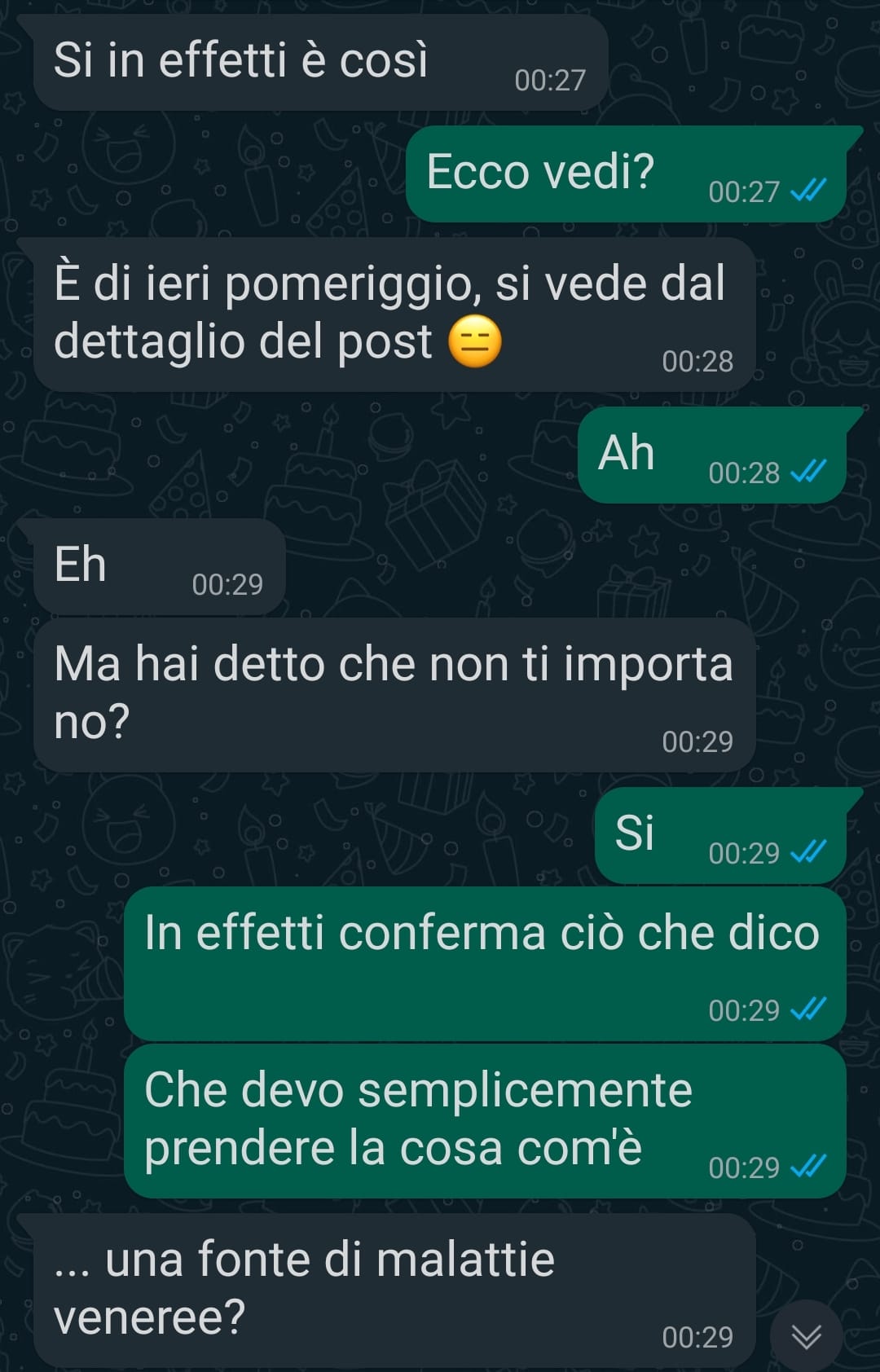The height and width of the screenshot is (1372, 880).
Task: Tap read ticks on 'prendere la cosa com'è' message
Action: (808, 1167)
